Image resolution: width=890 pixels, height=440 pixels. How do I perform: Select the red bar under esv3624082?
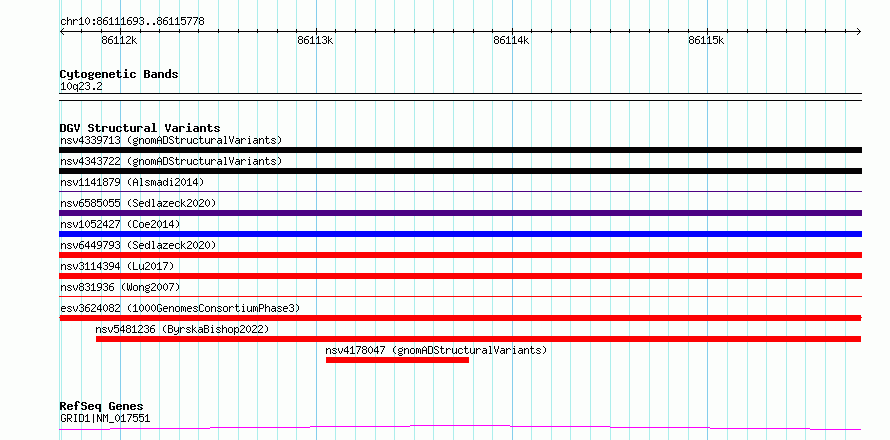(460, 318)
